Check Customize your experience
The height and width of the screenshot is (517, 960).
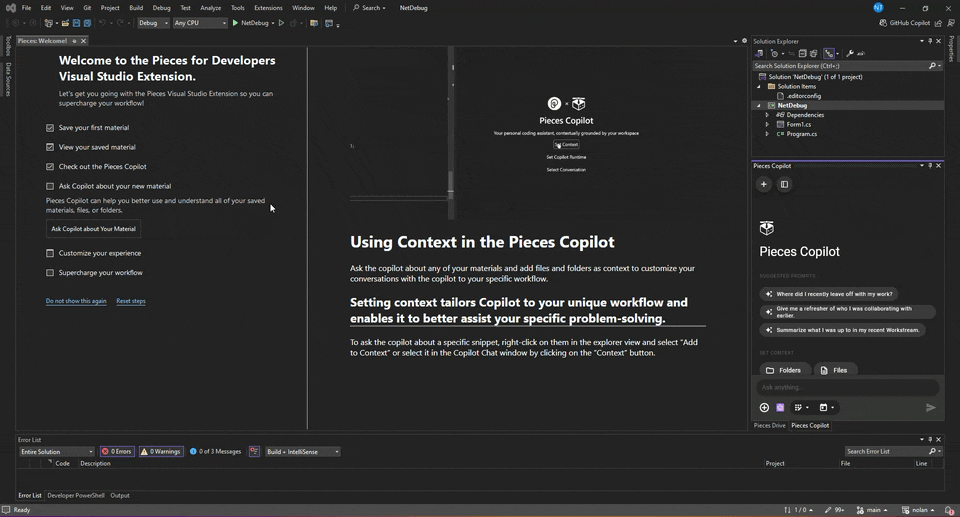coord(50,253)
